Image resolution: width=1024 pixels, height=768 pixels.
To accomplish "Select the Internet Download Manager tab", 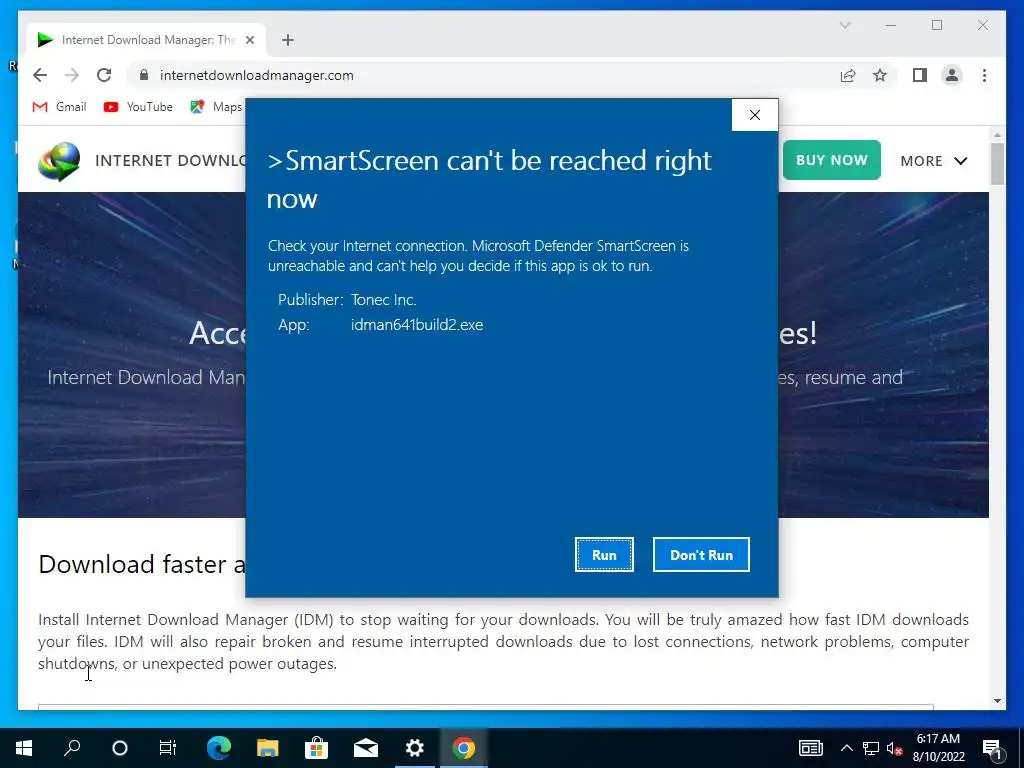I will coord(146,40).
